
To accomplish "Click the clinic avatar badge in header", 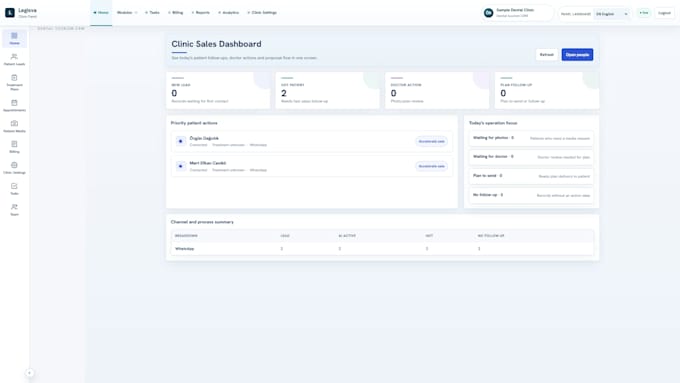I will coord(489,13).
